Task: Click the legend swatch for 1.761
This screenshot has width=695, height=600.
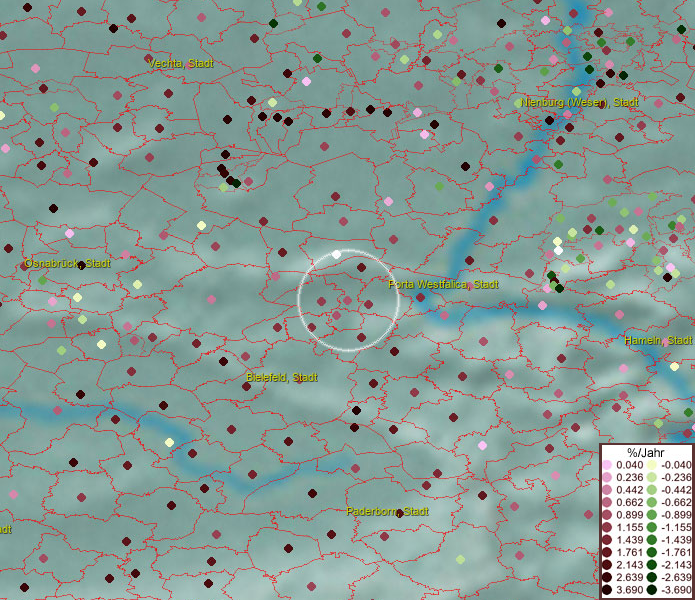Action: coord(607,552)
